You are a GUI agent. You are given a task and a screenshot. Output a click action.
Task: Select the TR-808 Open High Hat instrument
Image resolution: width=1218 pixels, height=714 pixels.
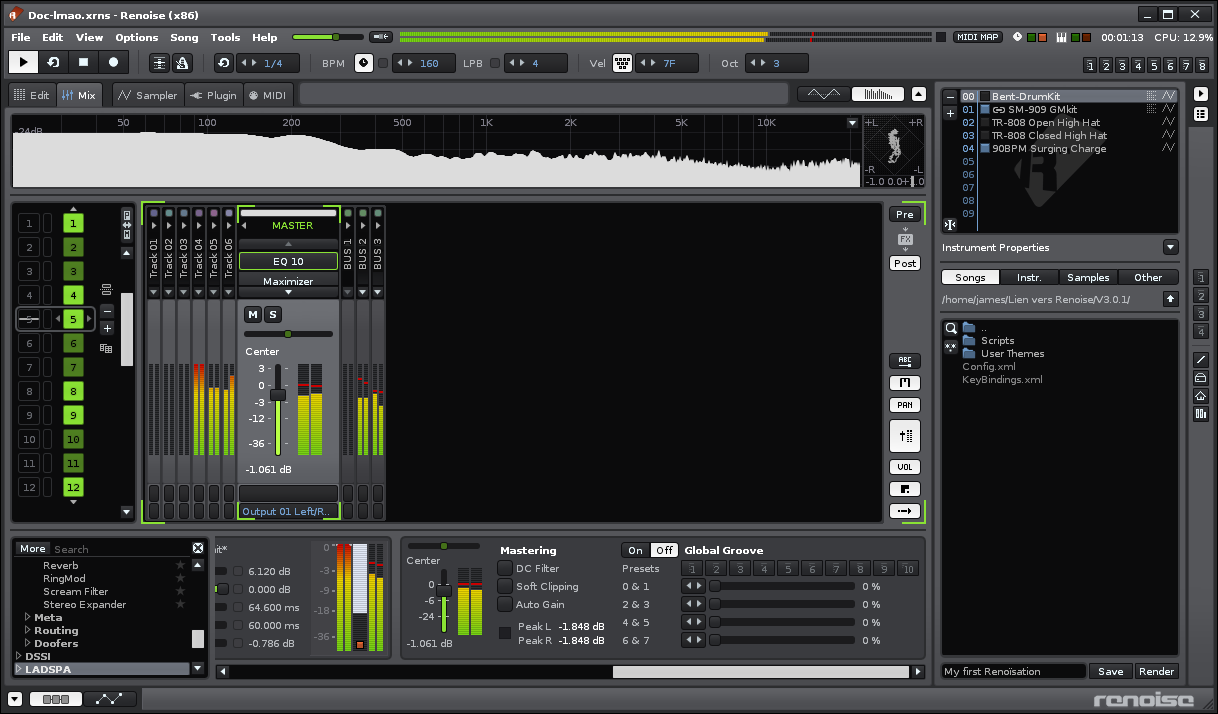(1045, 122)
